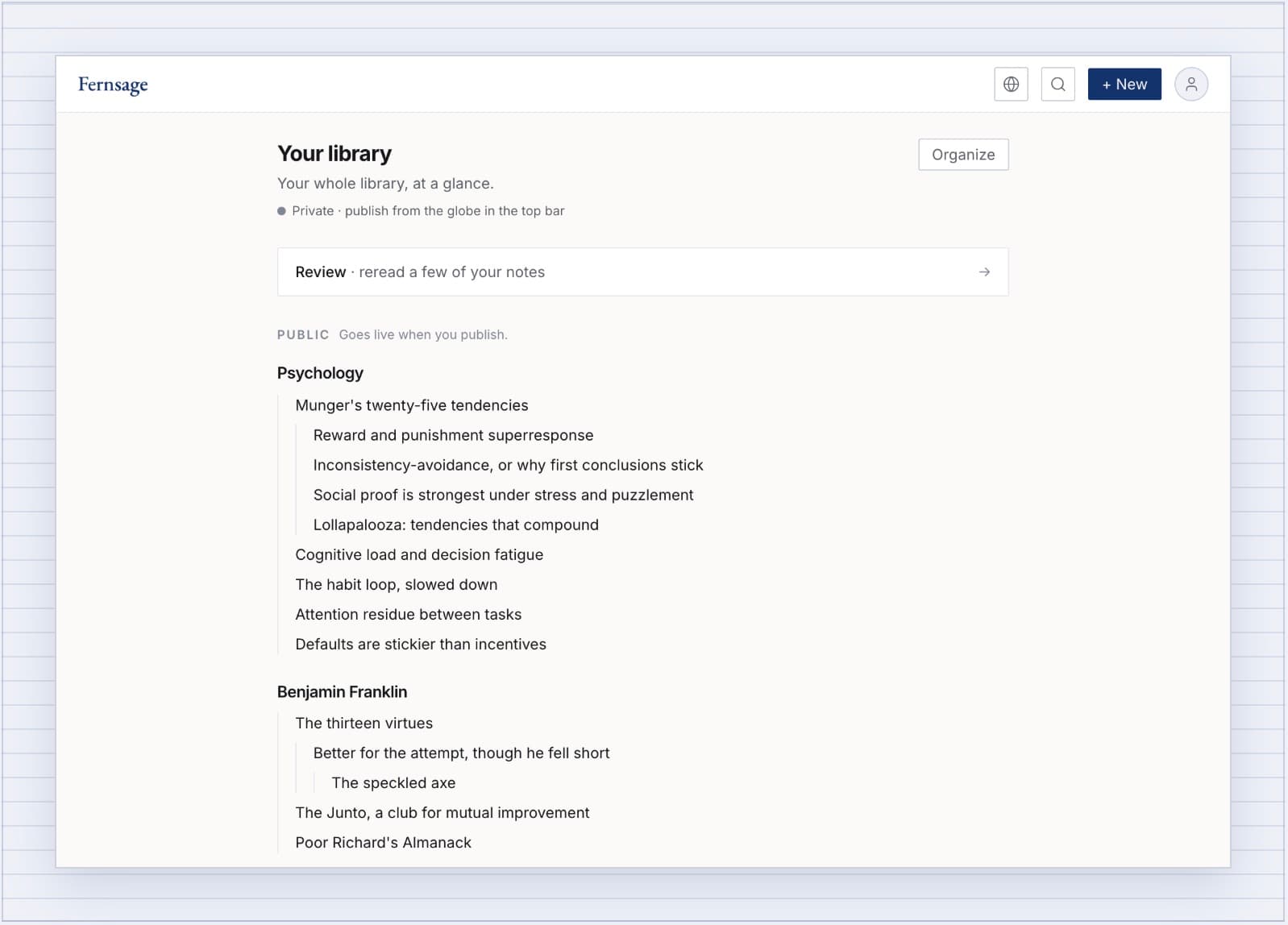1288x925 pixels.
Task: Open the Benjamin Franklin section heading
Action: click(342, 692)
